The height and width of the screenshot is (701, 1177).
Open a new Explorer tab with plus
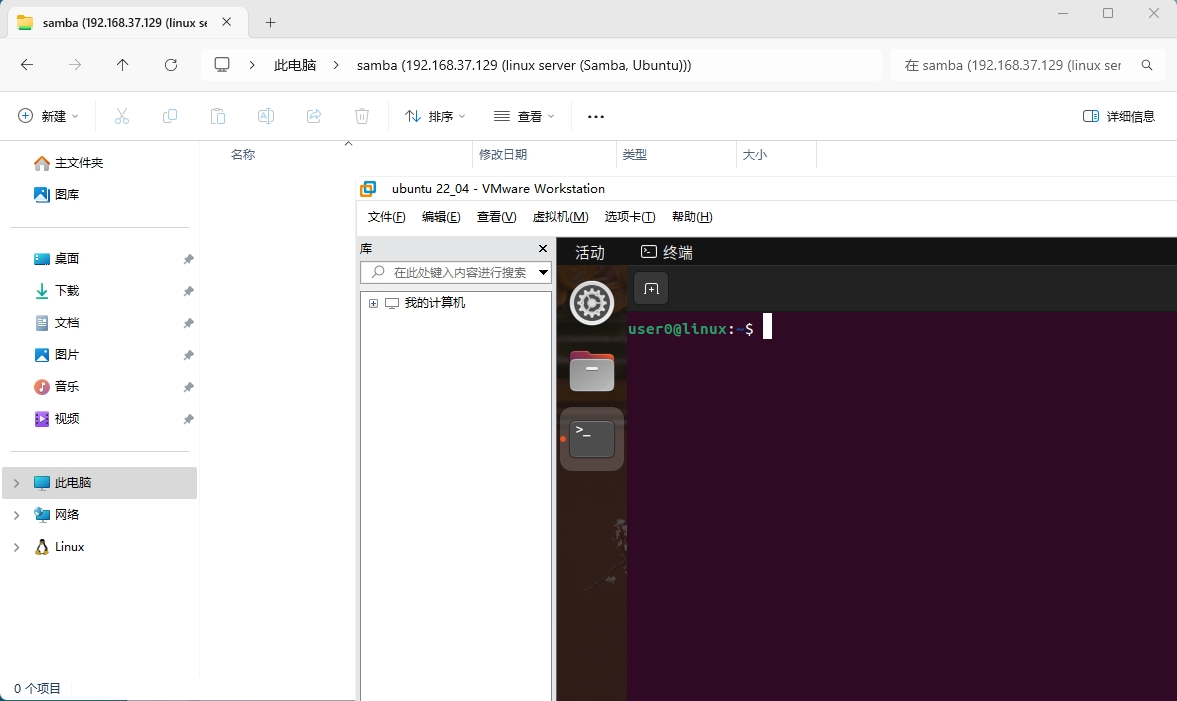271,23
